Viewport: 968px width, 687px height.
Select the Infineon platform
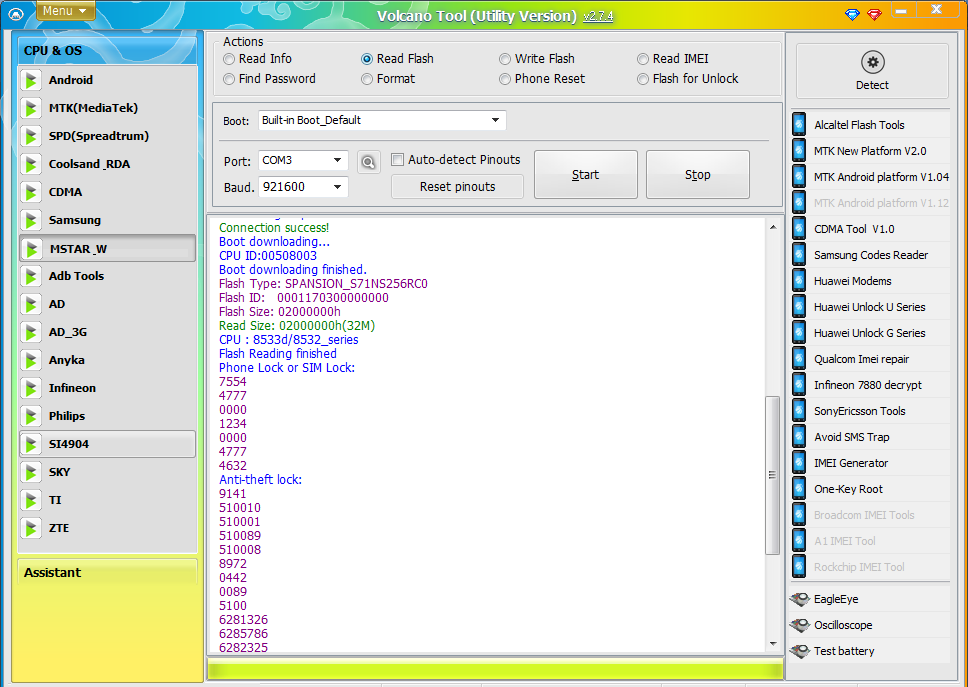pyautogui.click(x=107, y=388)
